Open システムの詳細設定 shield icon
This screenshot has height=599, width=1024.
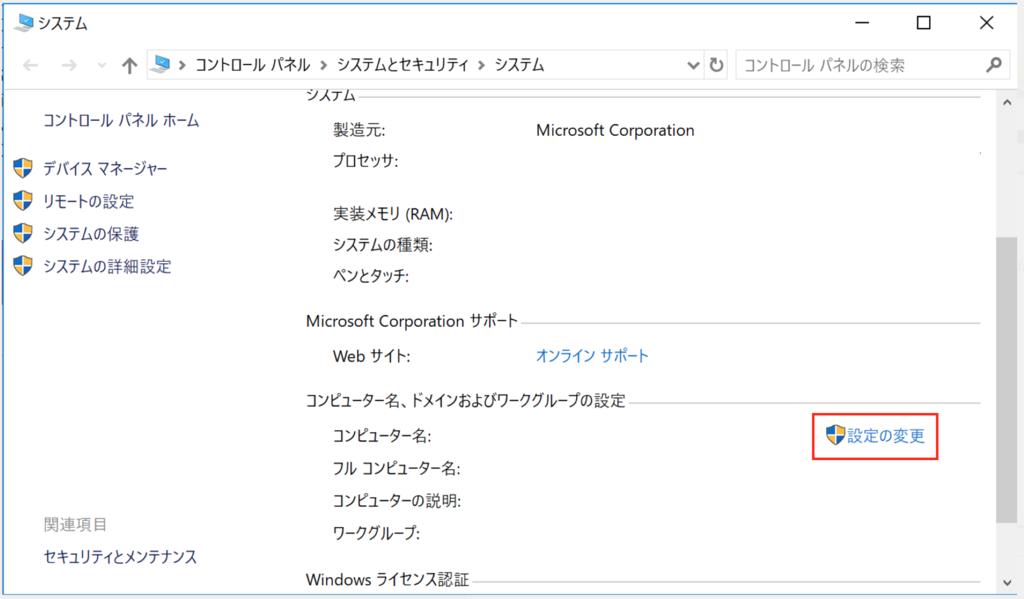pyautogui.click(x=22, y=267)
